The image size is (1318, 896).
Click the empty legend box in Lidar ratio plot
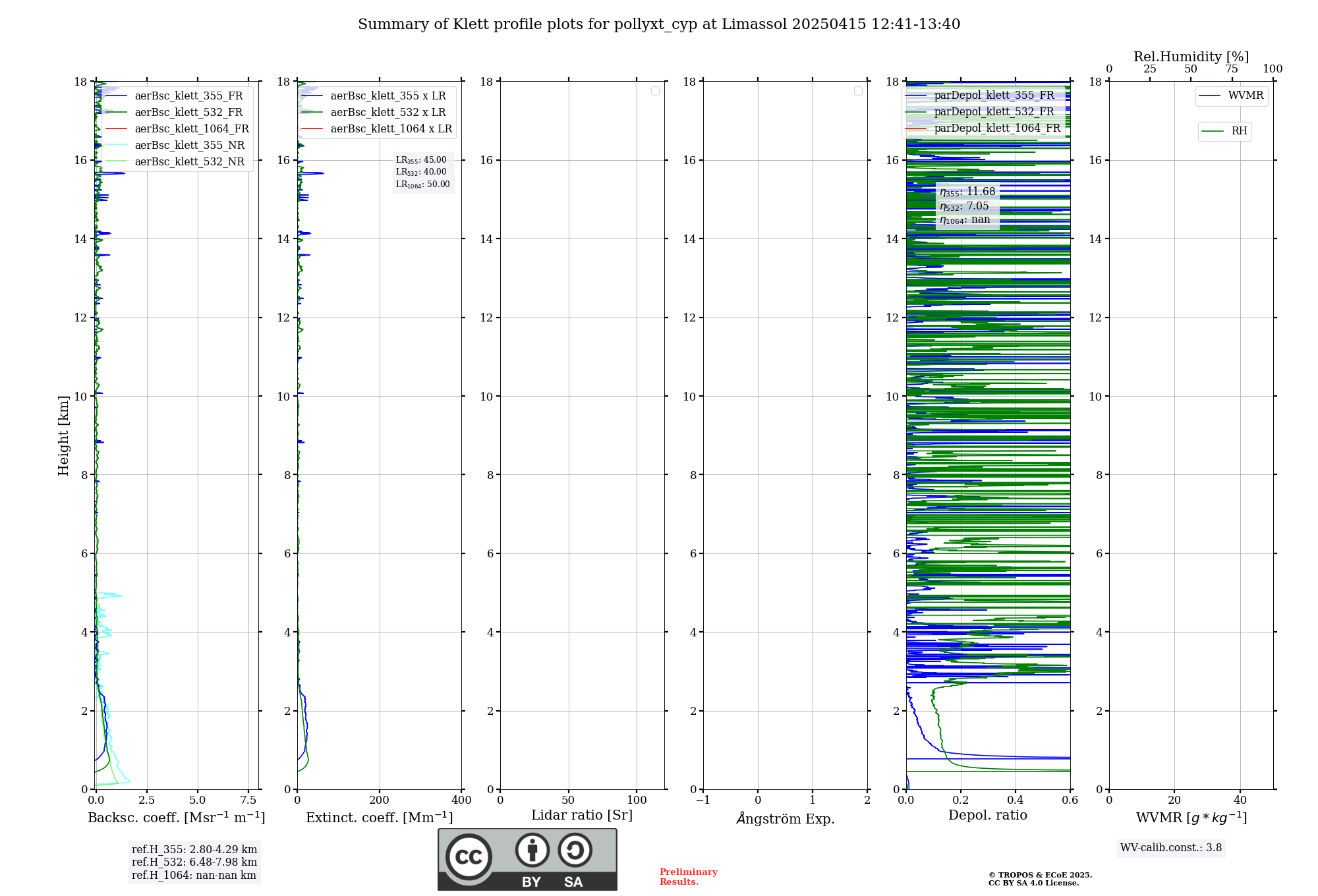(x=655, y=91)
